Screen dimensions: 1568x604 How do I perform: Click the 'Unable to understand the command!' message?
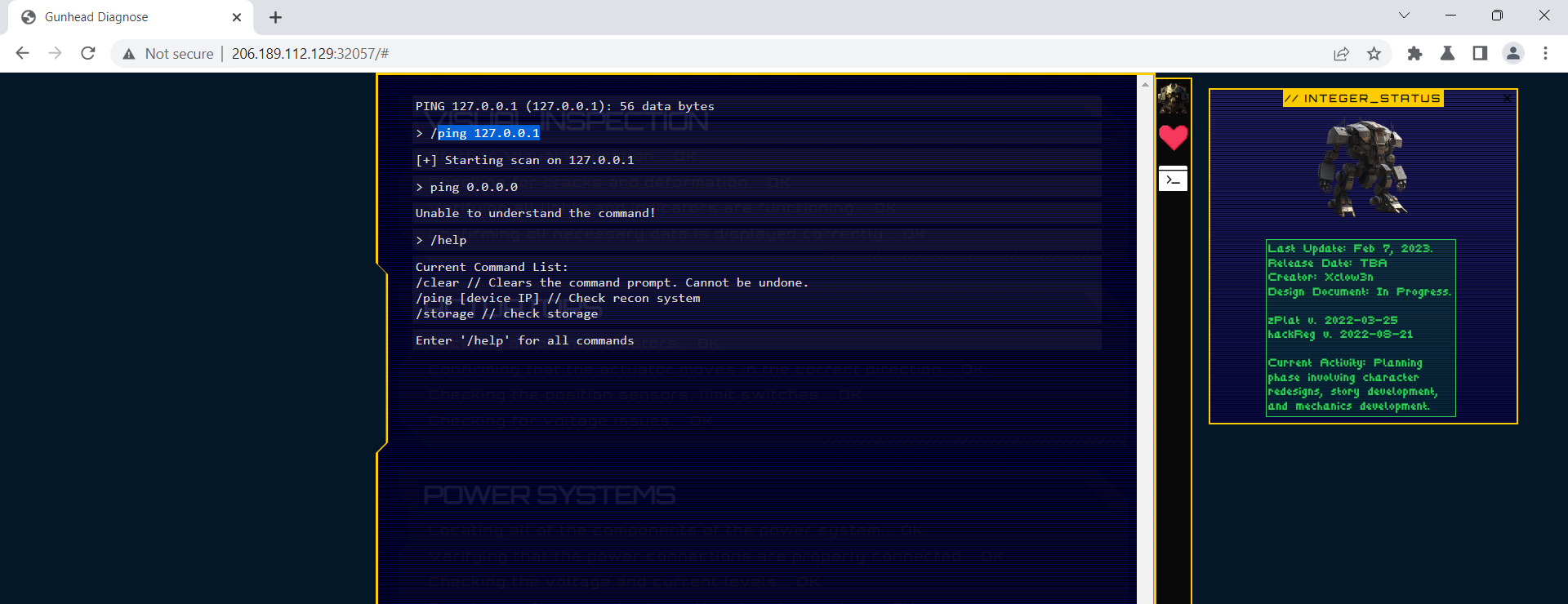tap(535, 213)
